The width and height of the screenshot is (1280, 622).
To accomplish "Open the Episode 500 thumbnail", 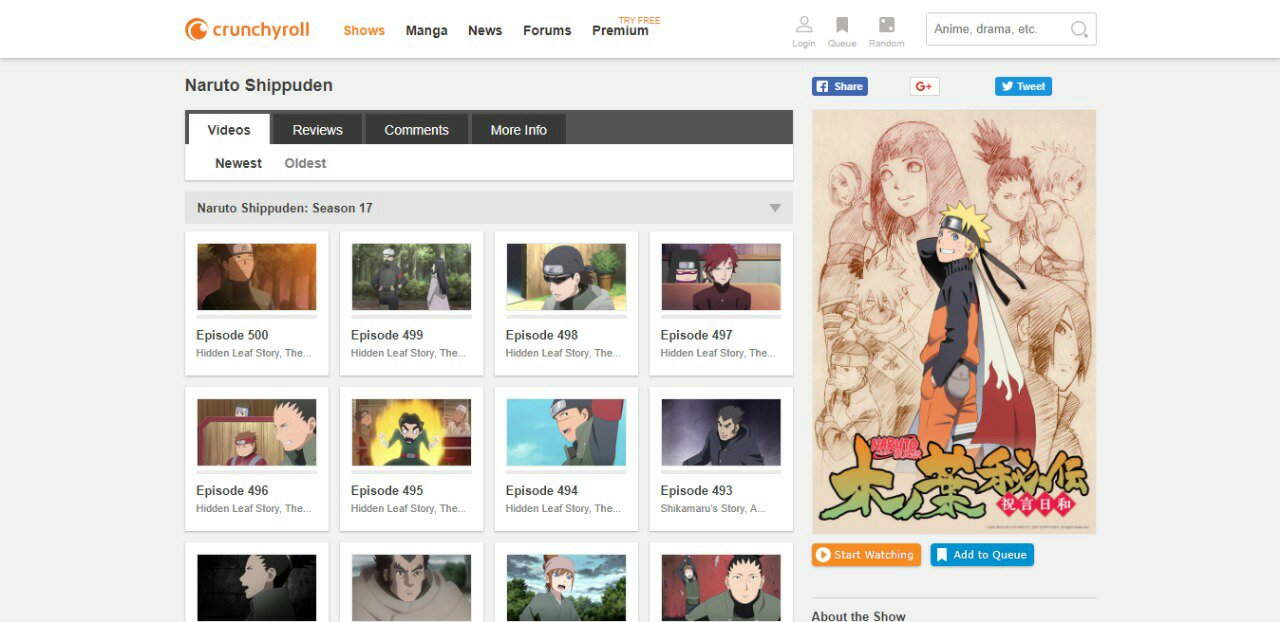I will [x=257, y=277].
